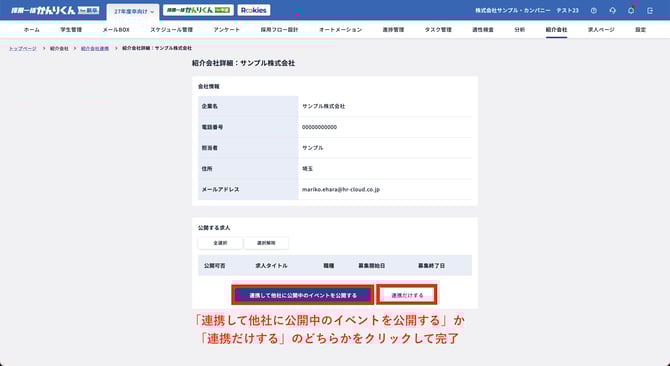Open the help question-mark icon

pos(594,11)
